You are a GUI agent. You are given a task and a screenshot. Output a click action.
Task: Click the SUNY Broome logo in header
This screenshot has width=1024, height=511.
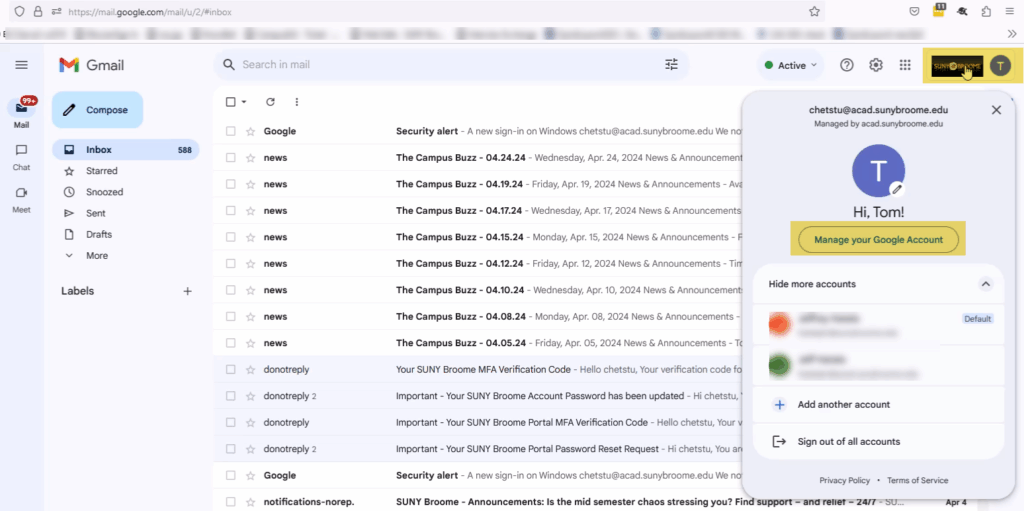tap(957, 66)
